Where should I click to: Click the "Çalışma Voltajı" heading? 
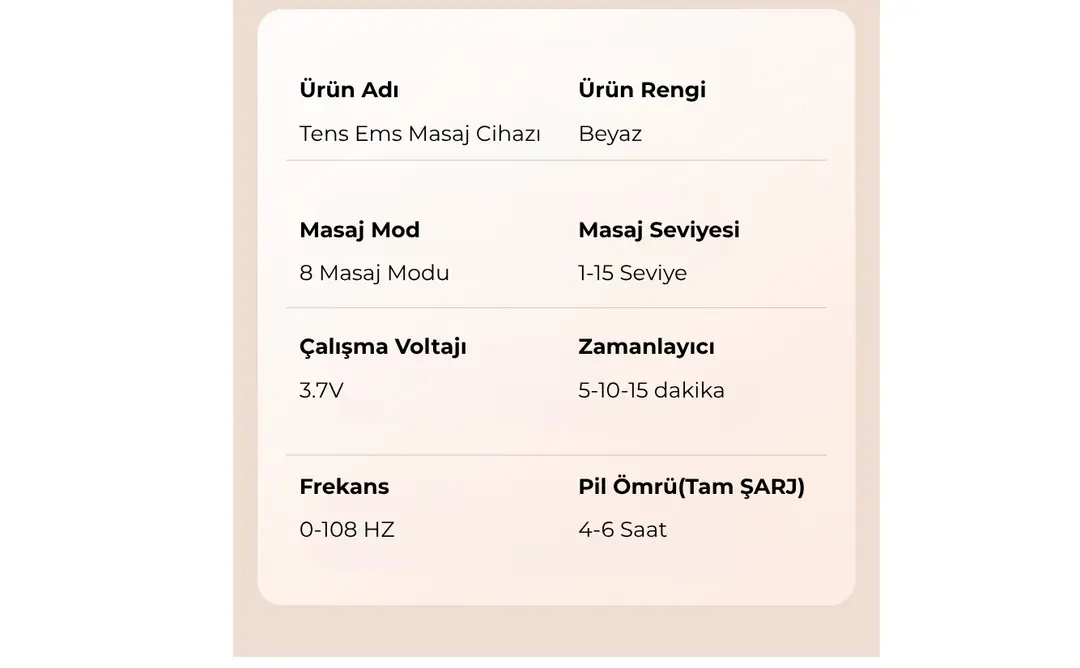383,347
